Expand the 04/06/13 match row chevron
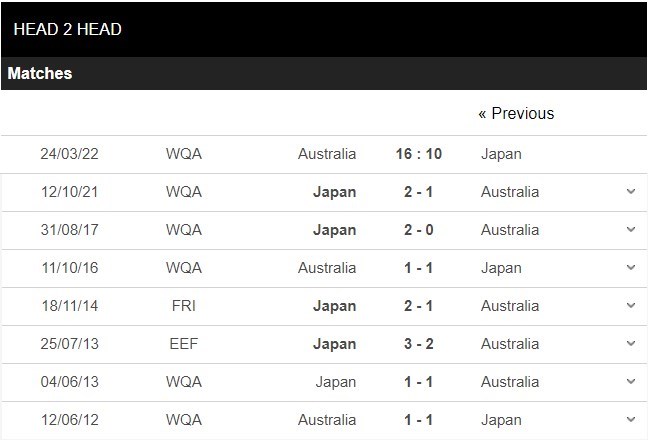652x446 pixels. click(x=631, y=382)
